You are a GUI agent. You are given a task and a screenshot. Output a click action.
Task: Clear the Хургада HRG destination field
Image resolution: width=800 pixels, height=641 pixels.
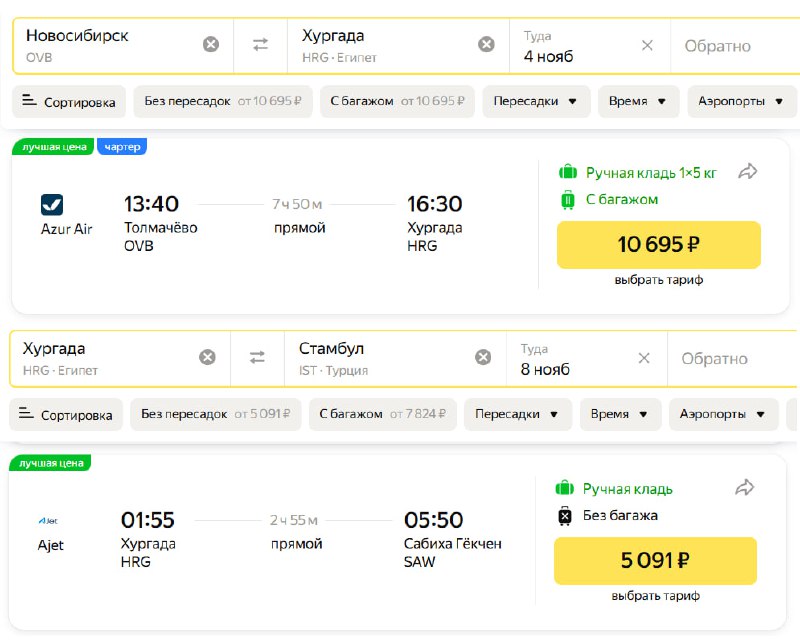pyautogui.click(x=486, y=44)
